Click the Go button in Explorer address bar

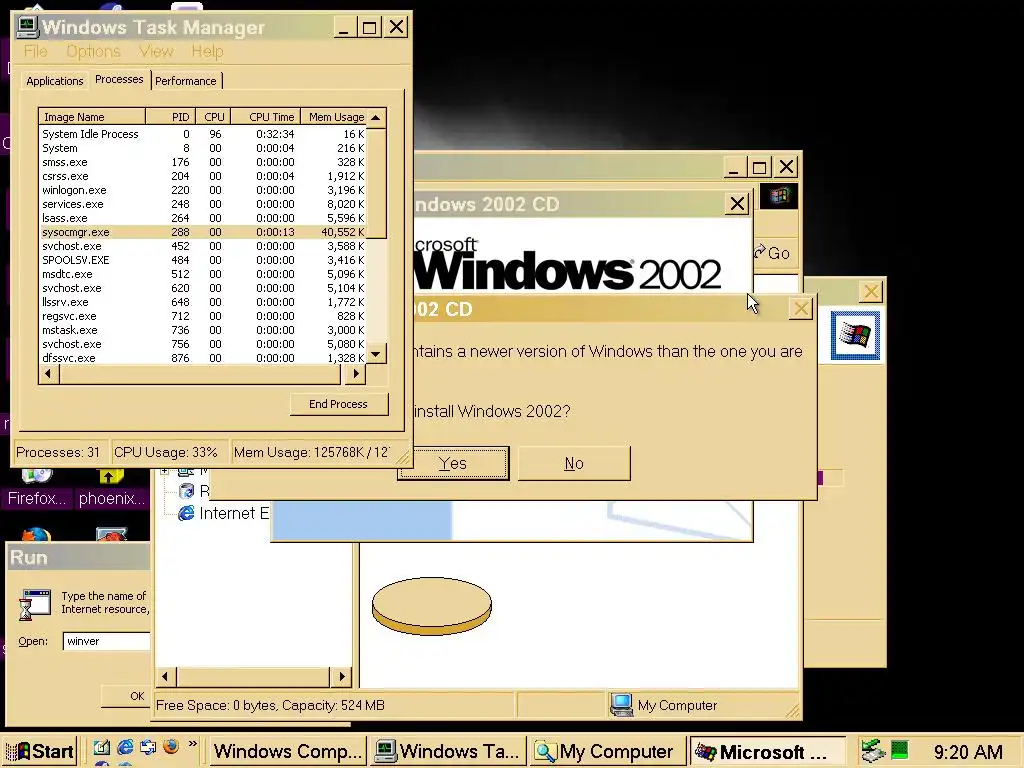coord(773,253)
